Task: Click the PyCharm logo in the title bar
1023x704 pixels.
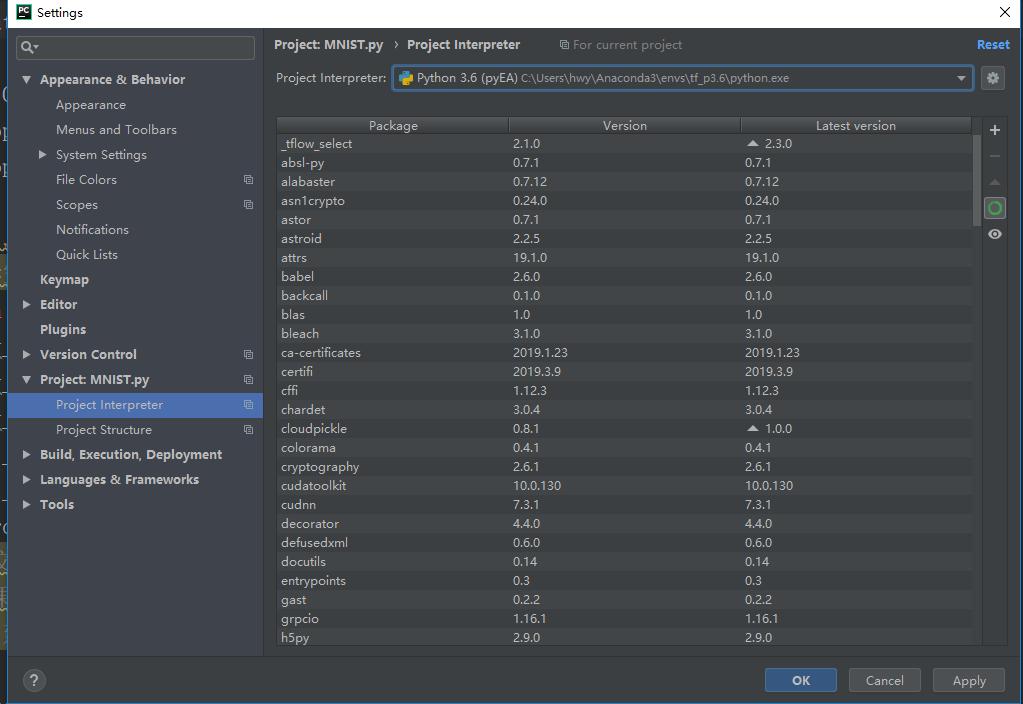Action: click(23, 12)
